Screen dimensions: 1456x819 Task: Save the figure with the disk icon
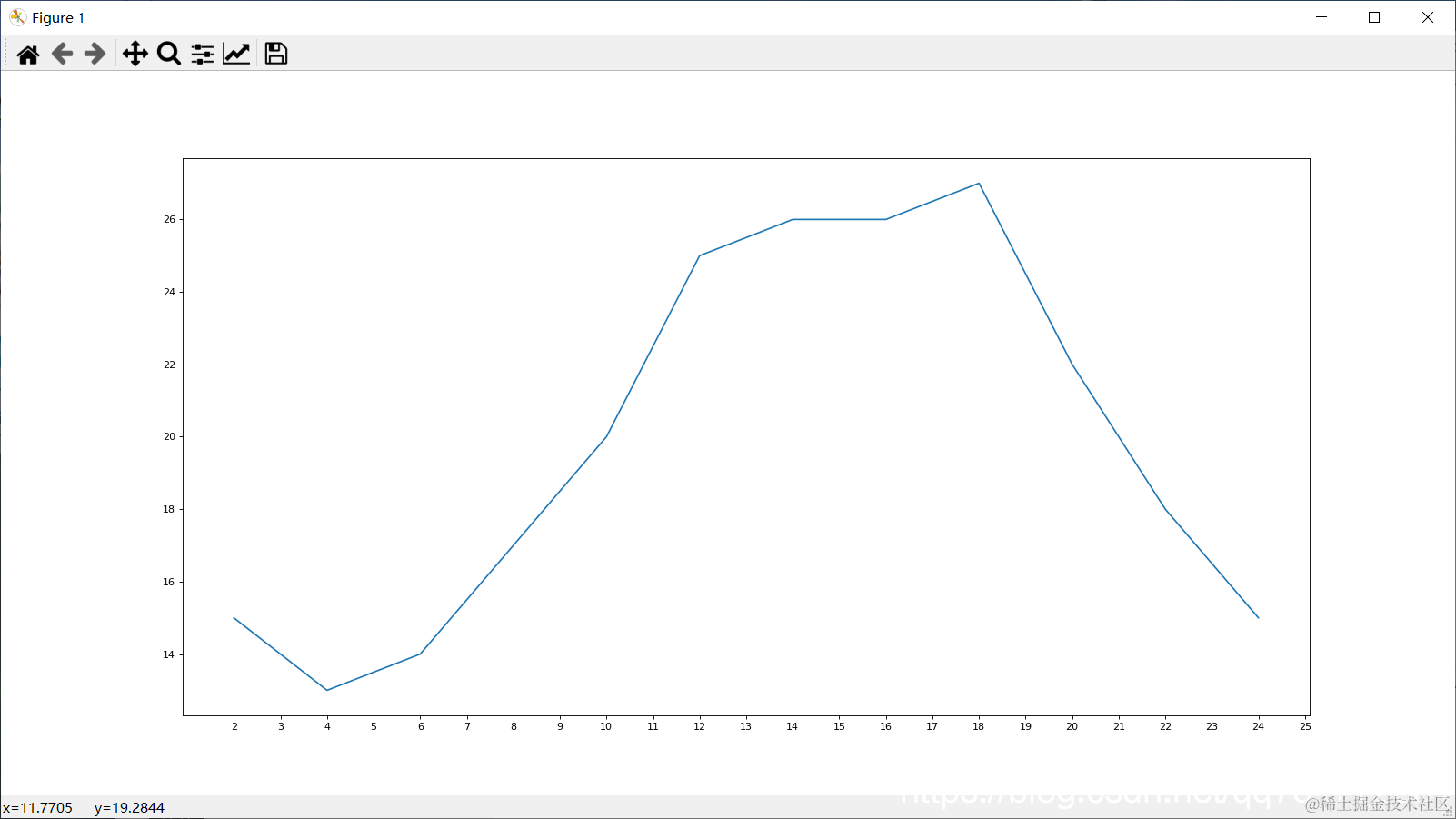tap(276, 54)
